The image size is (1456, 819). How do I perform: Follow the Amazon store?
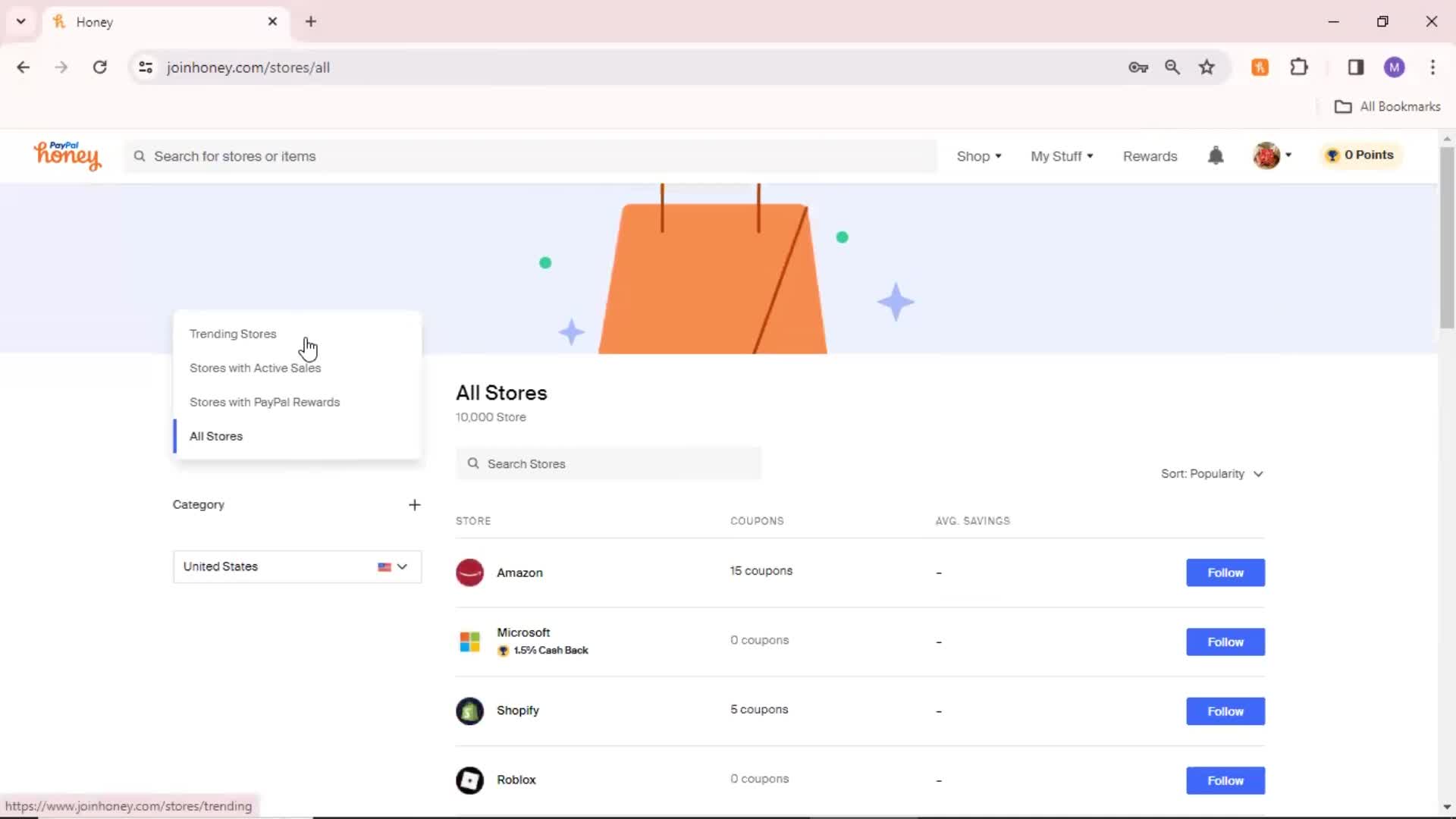(x=1225, y=573)
